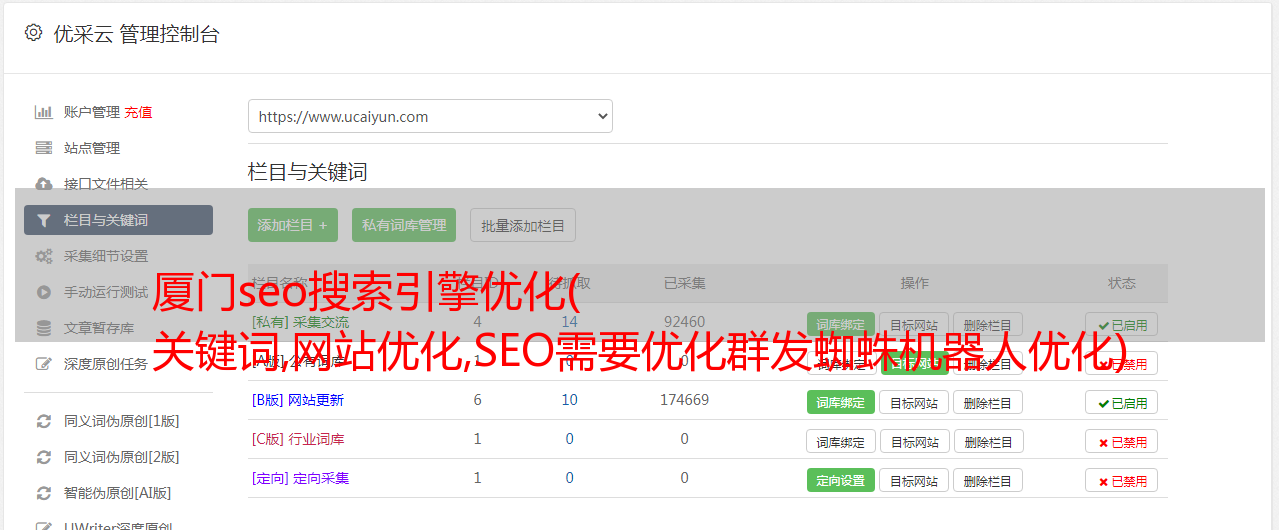The width and height of the screenshot is (1279, 530).
Task: Click 目标网站 for the 定向采集 row
Action: point(914,480)
